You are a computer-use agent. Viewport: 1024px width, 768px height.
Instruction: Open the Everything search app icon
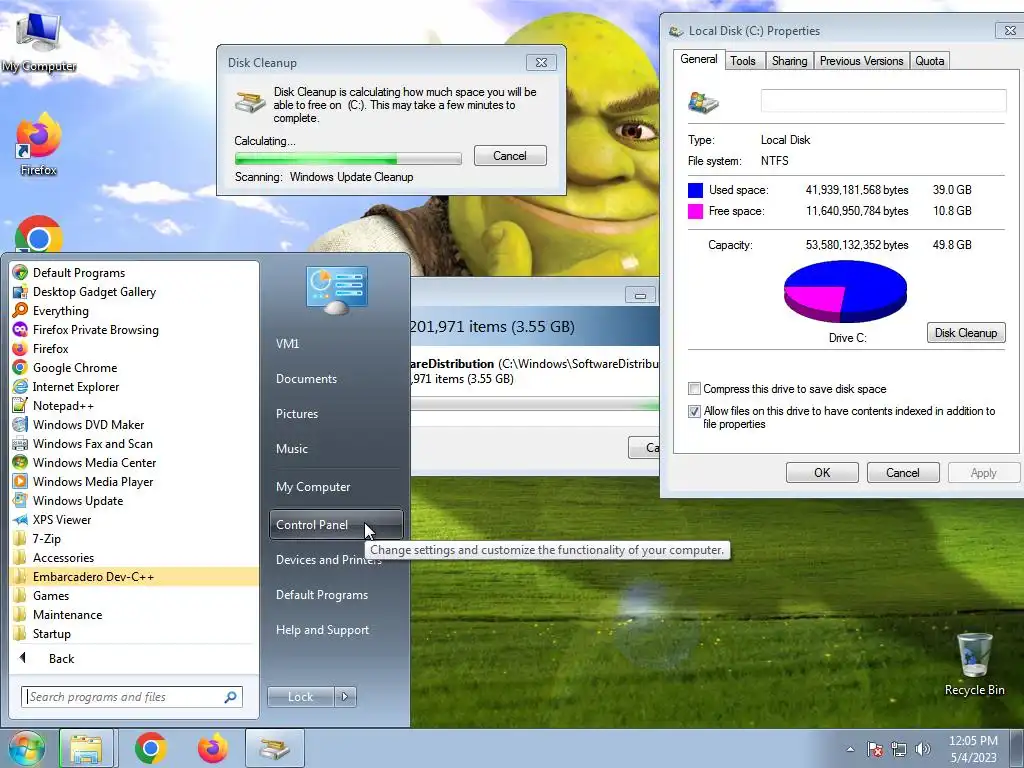[20, 310]
